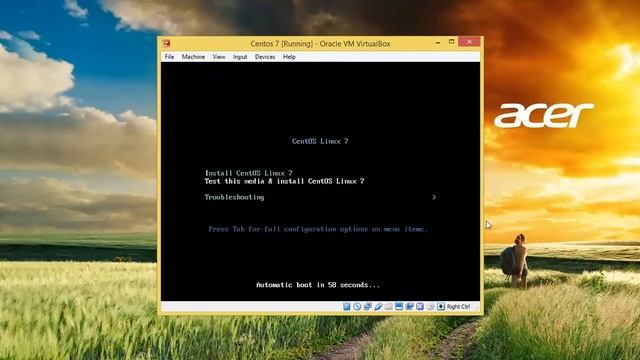This screenshot has height=360, width=640.
Task: Open the View menu
Action: click(219, 57)
